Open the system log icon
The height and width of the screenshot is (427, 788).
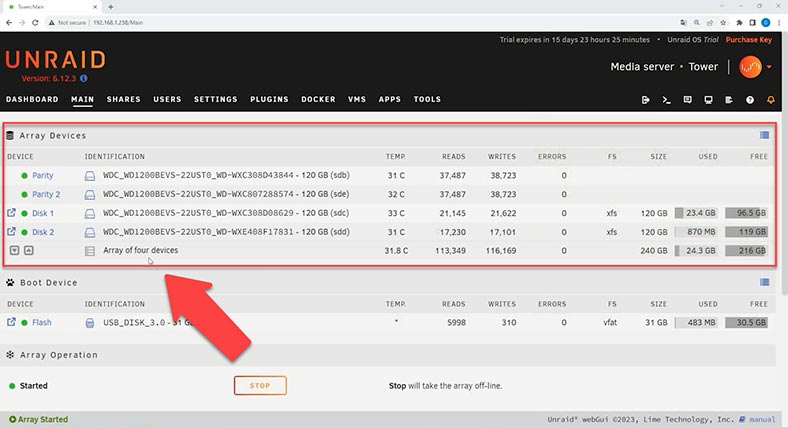(729, 100)
